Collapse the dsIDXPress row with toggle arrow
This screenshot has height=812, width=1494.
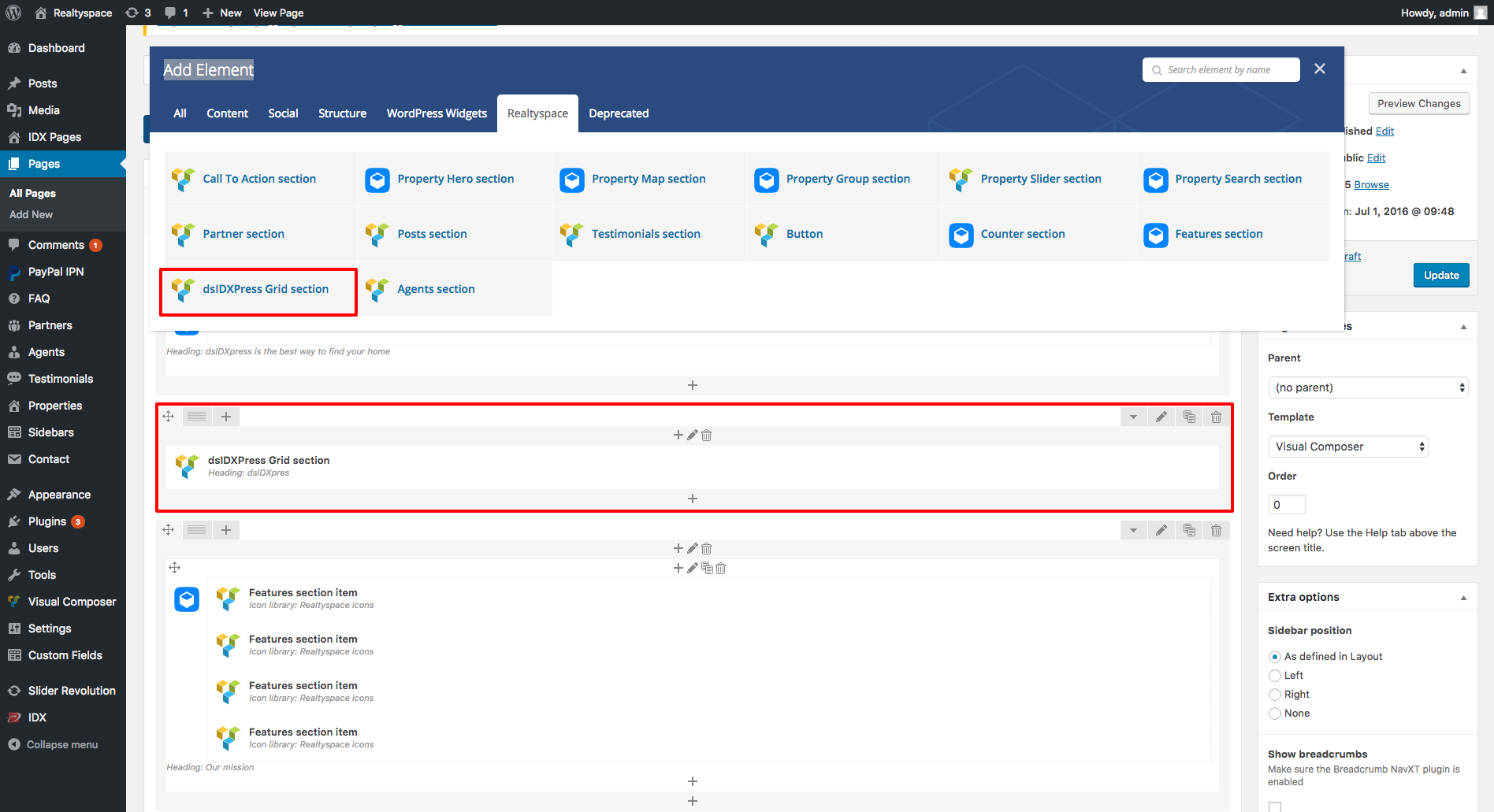[1133, 417]
